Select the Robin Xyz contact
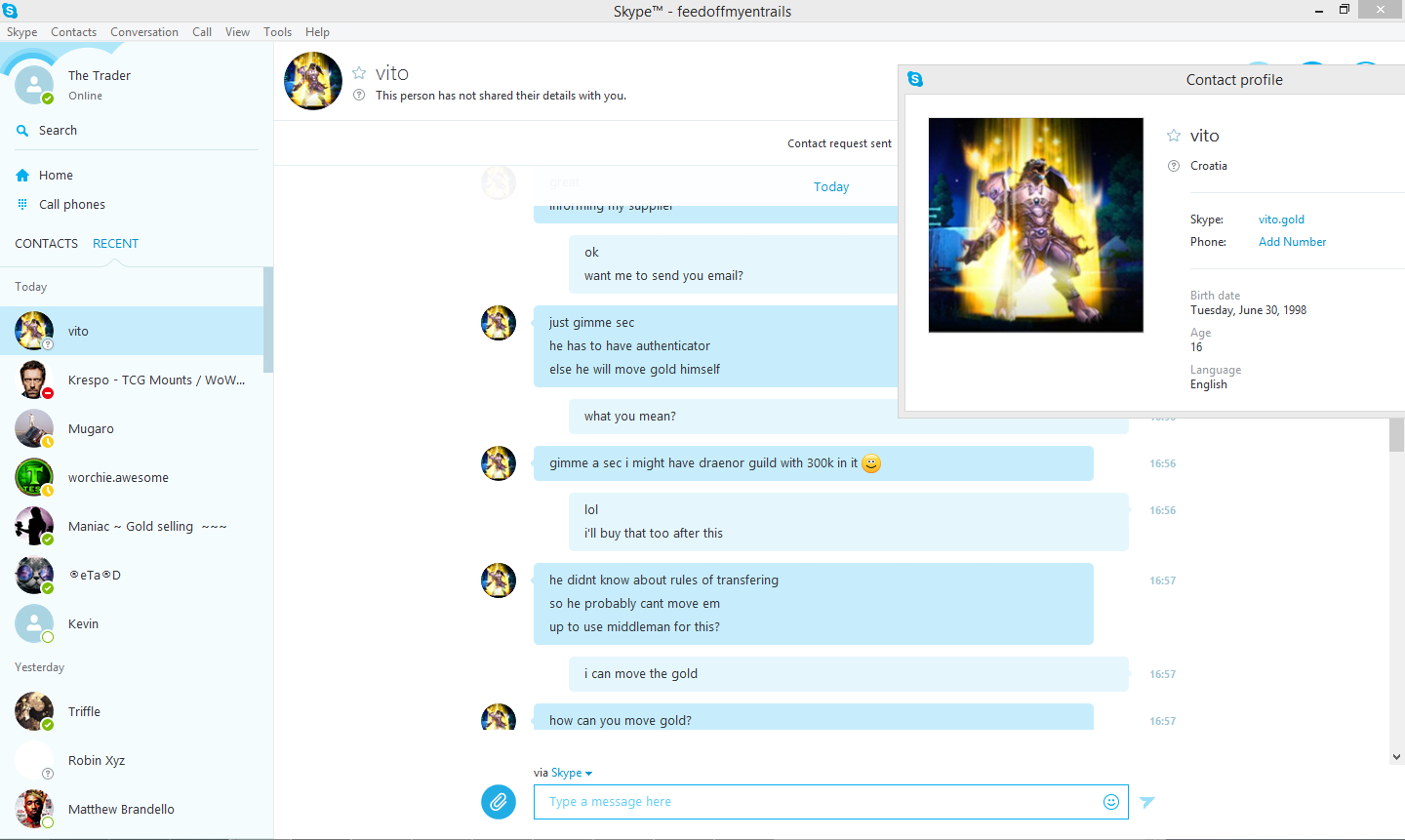1405x840 pixels. 132,760
